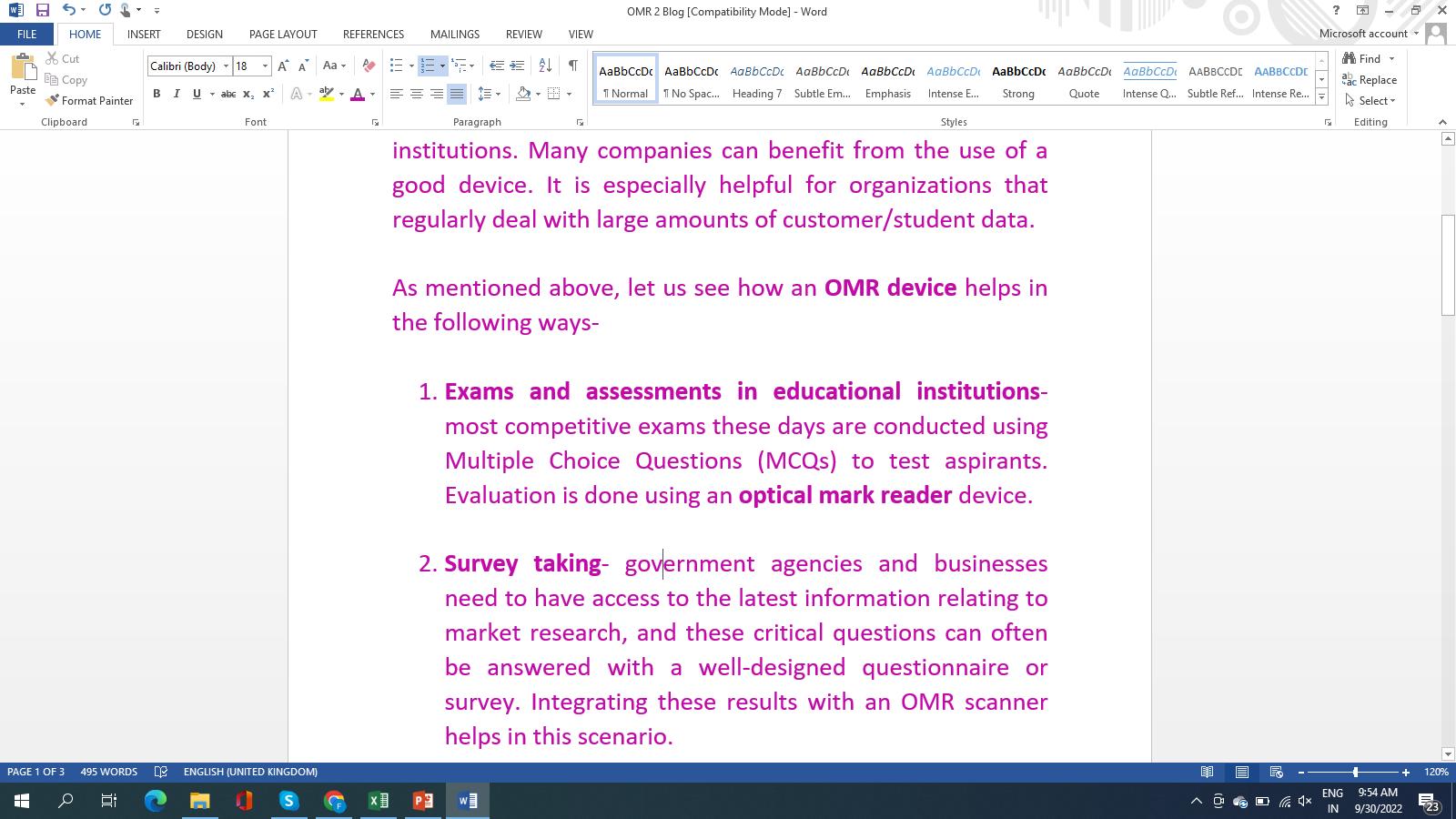
Task: Align text to the left
Action: point(397,94)
